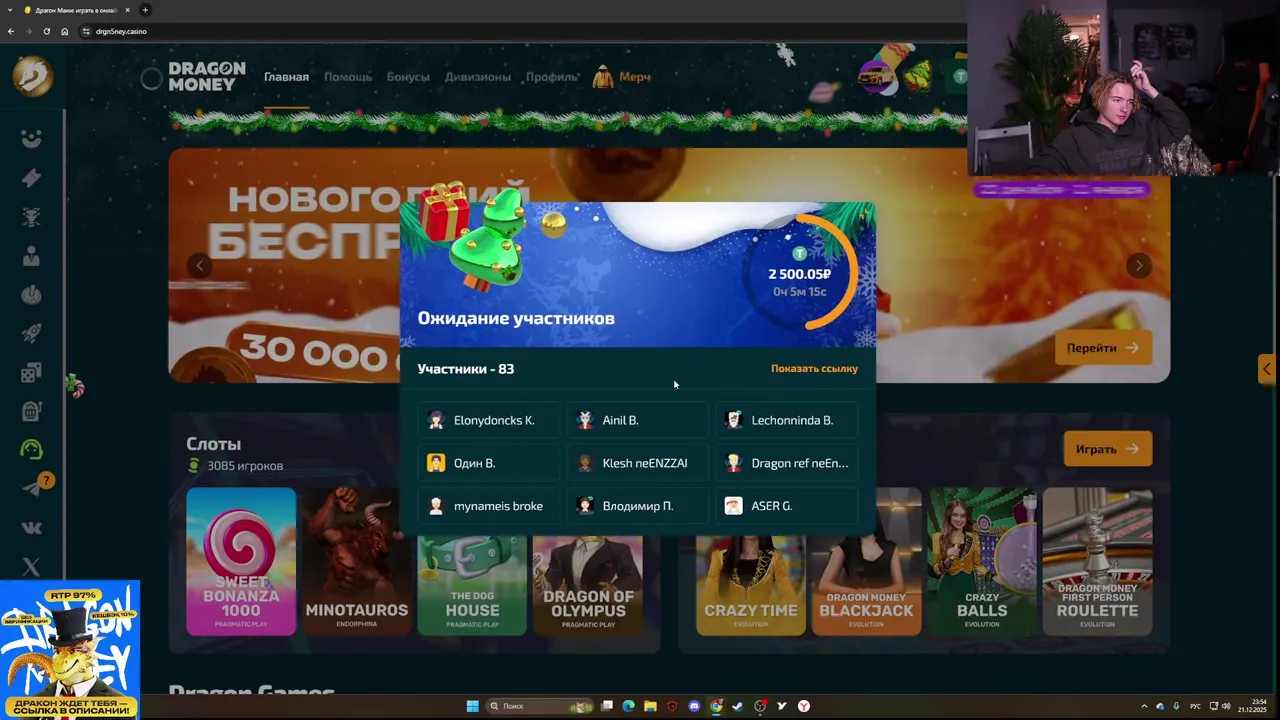Click the Windows taskbar search box
The height and width of the screenshot is (720, 1280).
click(537, 706)
